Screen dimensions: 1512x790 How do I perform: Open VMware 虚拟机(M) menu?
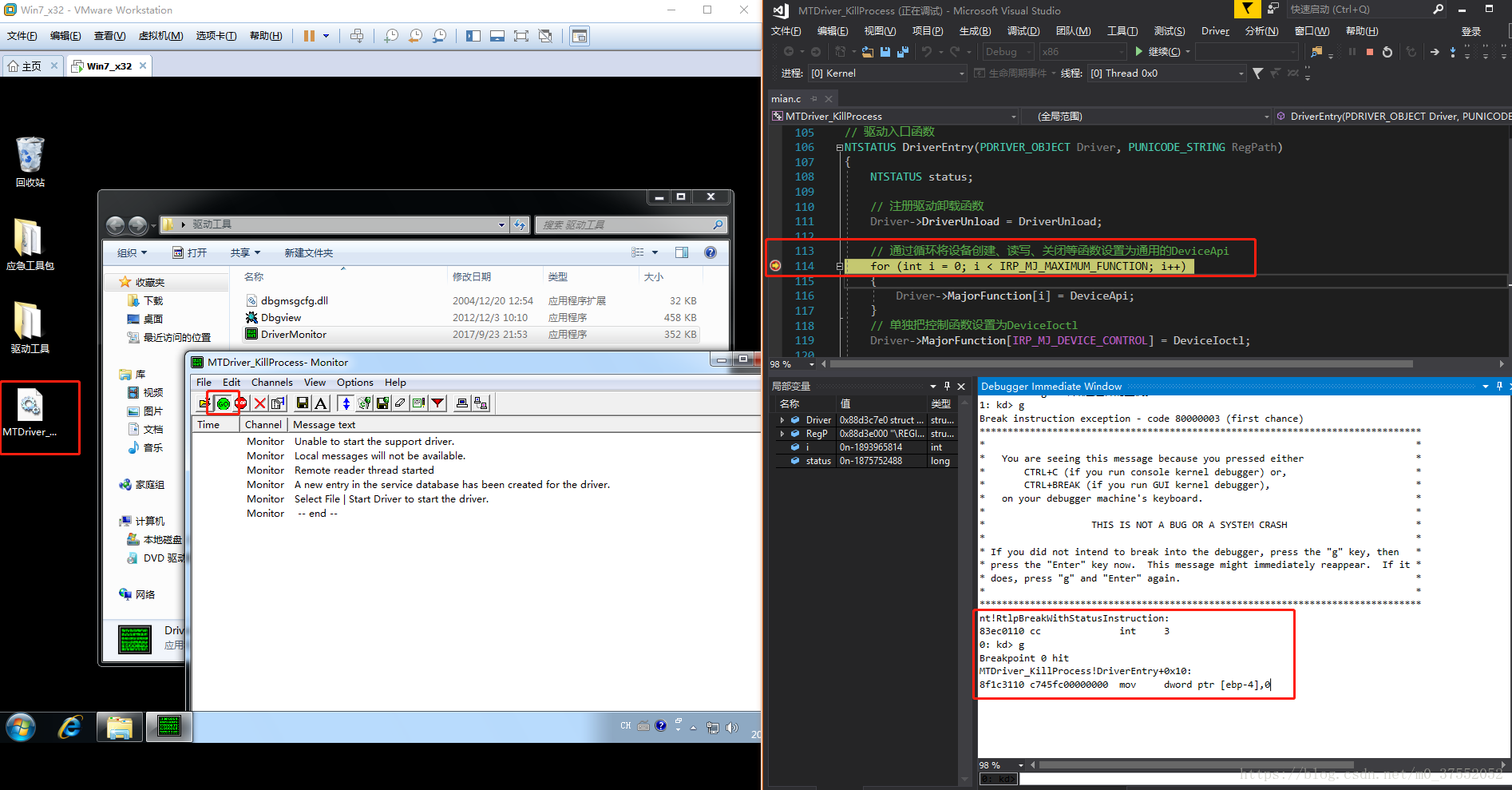(160, 36)
